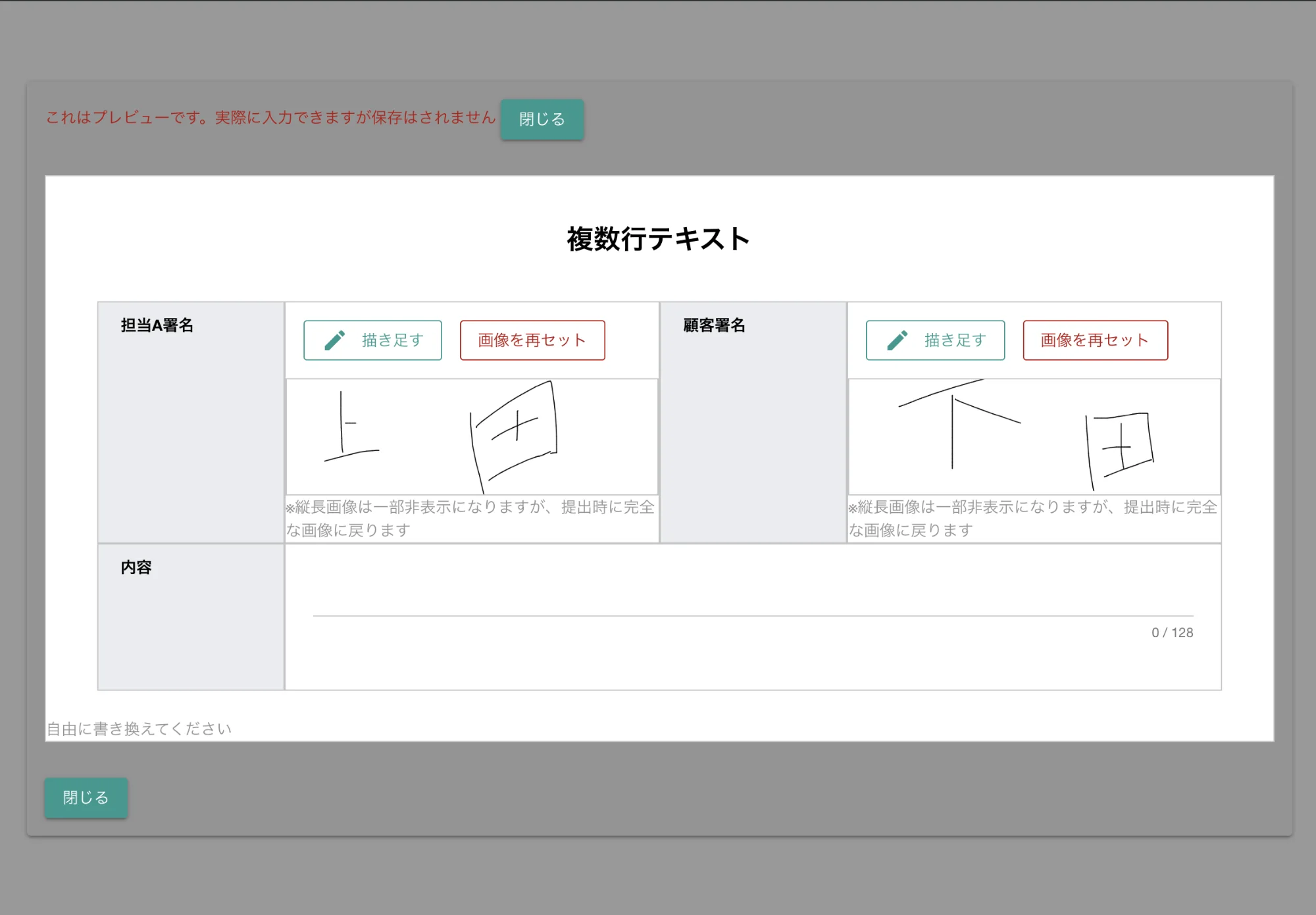
Task: Close the preview using the top 閉じる button
Action: (x=542, y=119)
